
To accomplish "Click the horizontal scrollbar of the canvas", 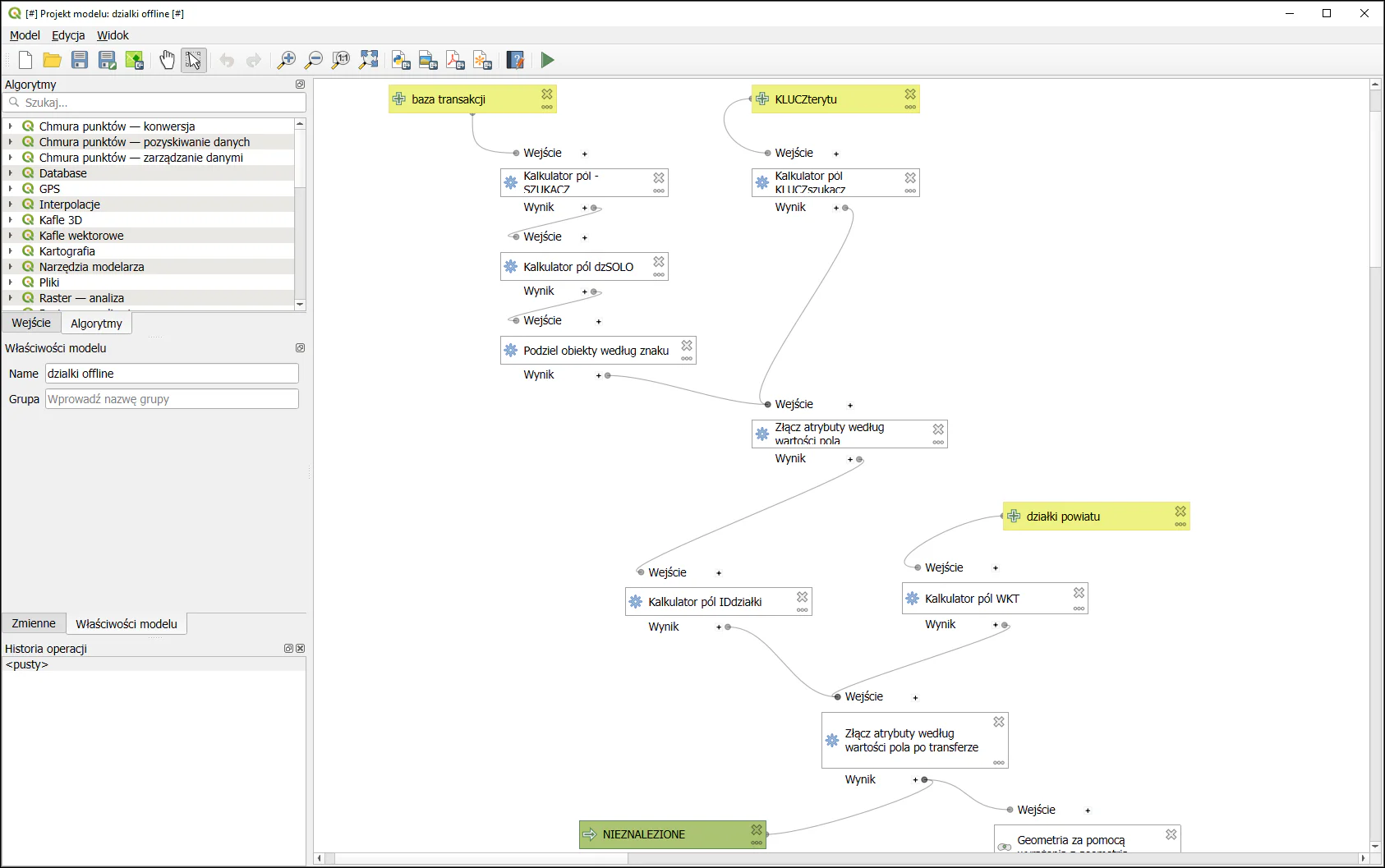I will click(838, 858).
